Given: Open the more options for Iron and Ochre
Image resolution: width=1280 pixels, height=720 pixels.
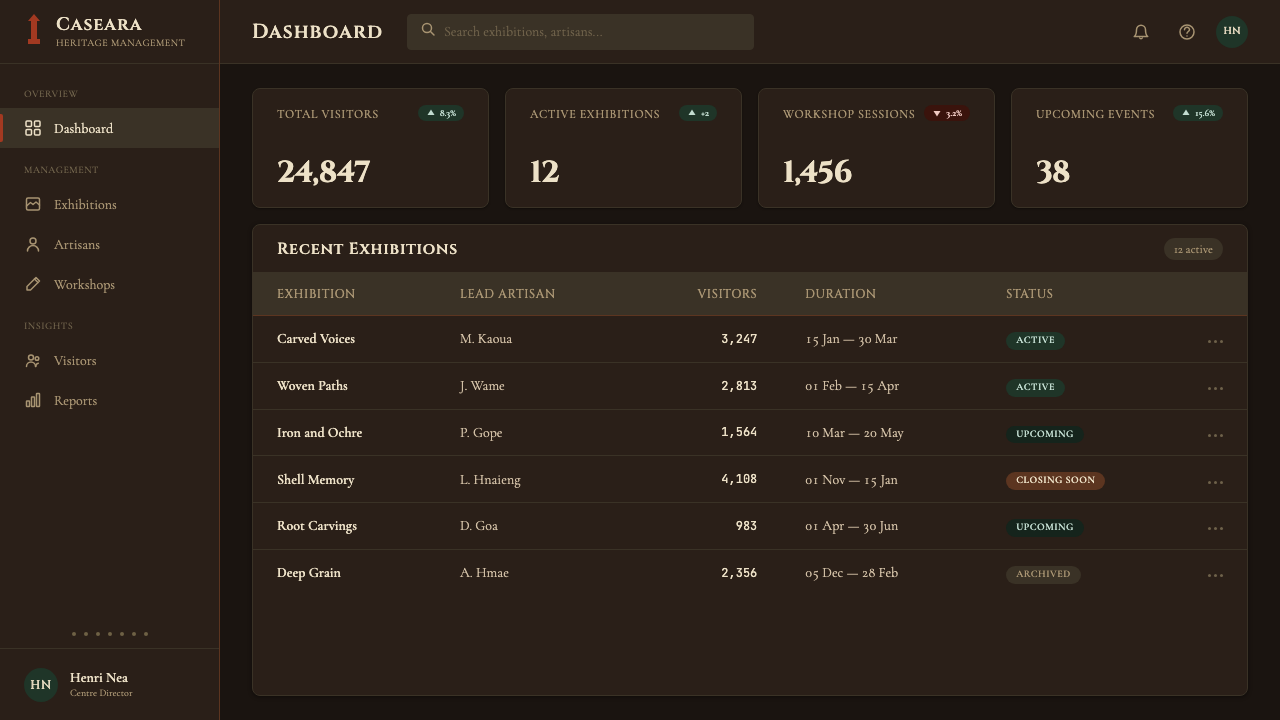Looking at the screenshot, I should (x=1215, y=435).
